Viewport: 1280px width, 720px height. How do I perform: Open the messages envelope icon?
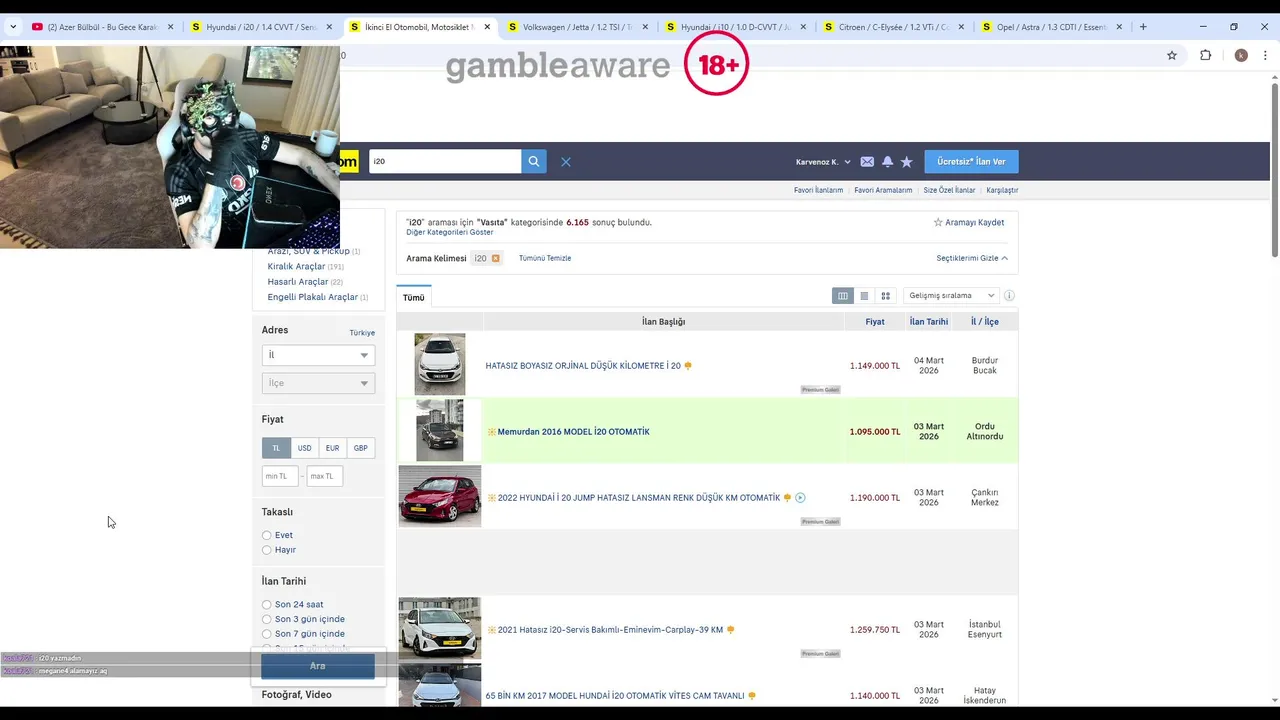867,162
